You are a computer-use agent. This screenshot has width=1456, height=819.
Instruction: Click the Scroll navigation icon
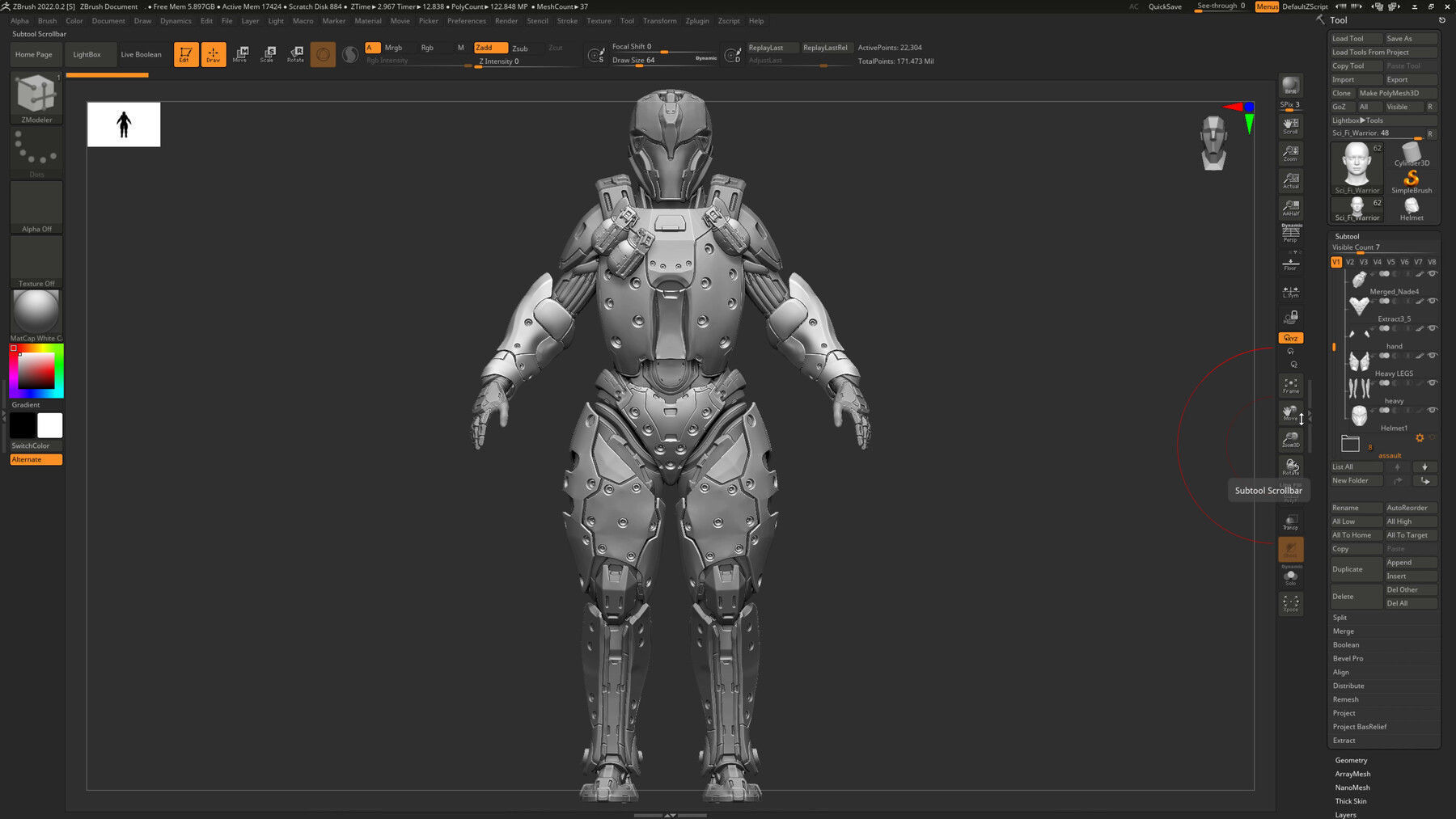point(1291,126)
